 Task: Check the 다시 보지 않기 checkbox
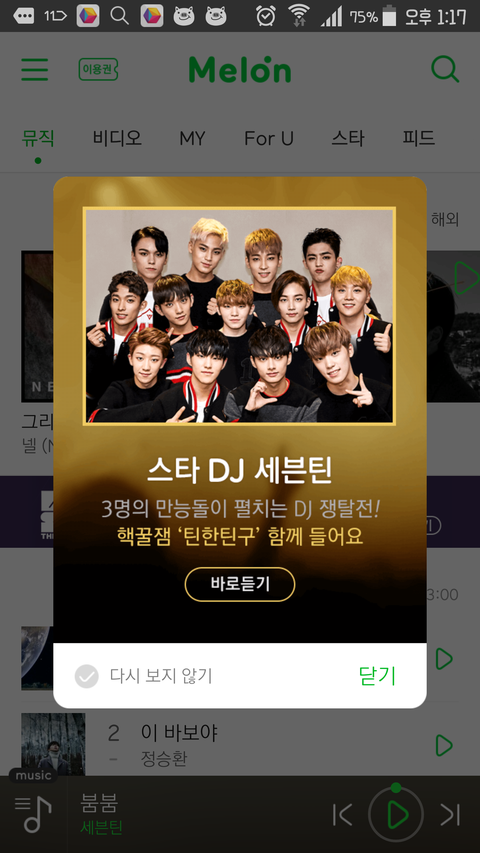point(87,676)
